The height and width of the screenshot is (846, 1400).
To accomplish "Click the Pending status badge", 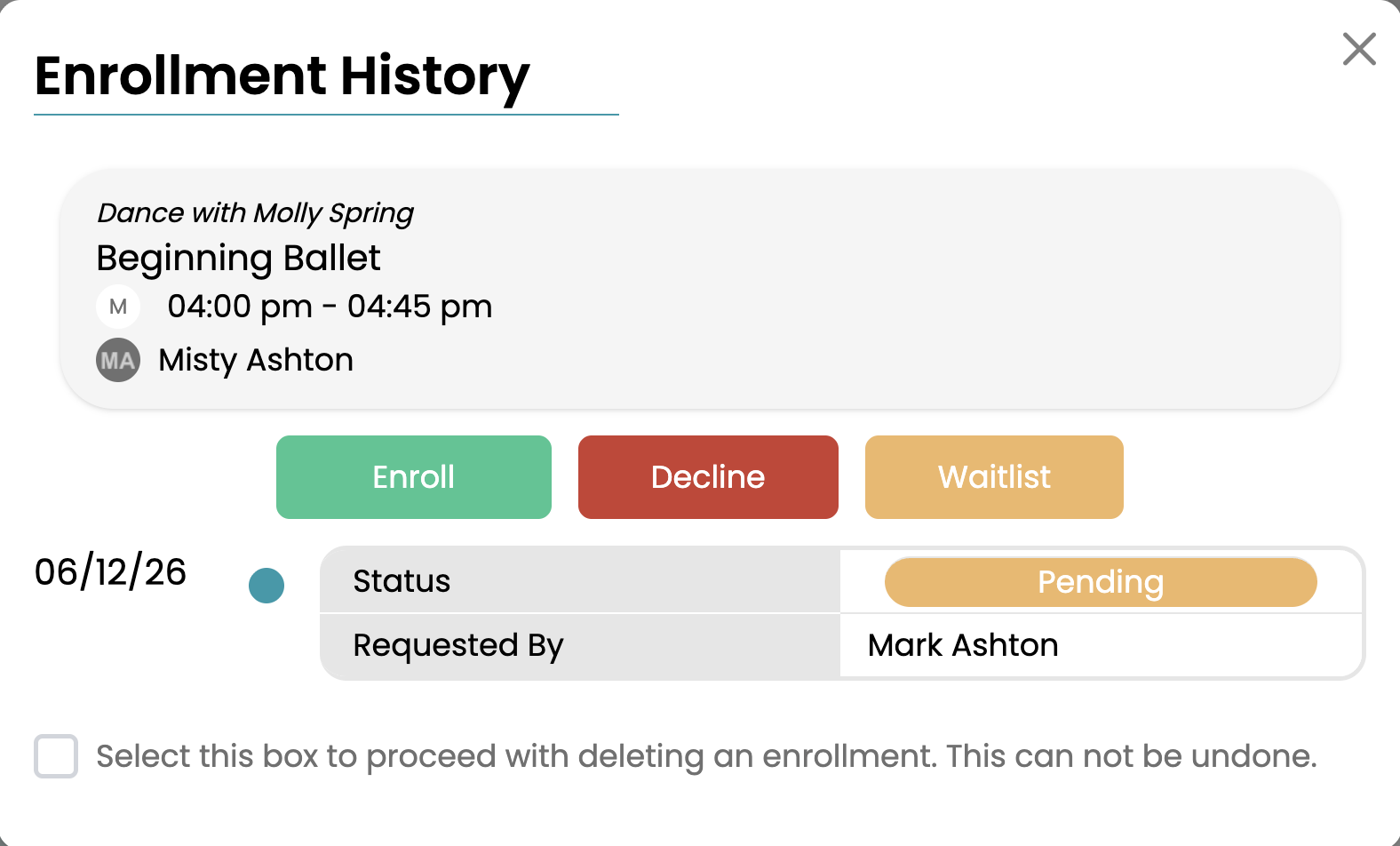I will 1101,582.
